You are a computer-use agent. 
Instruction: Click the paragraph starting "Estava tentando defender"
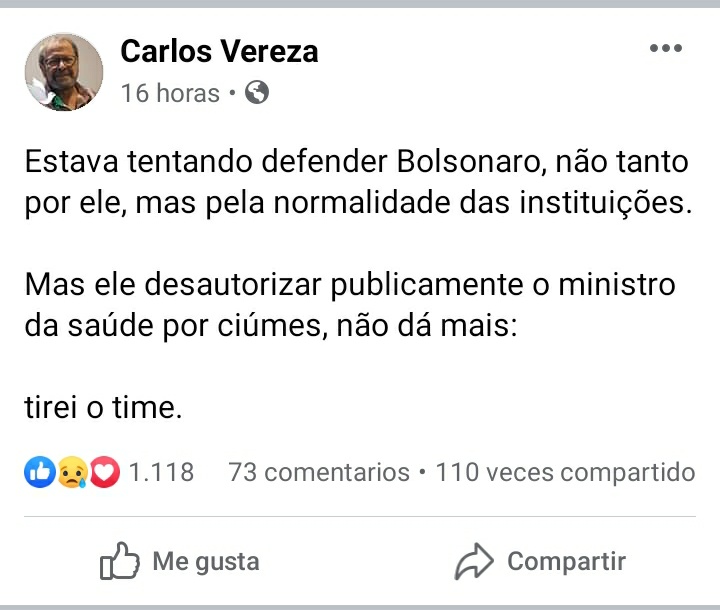(x=358, y=182)
